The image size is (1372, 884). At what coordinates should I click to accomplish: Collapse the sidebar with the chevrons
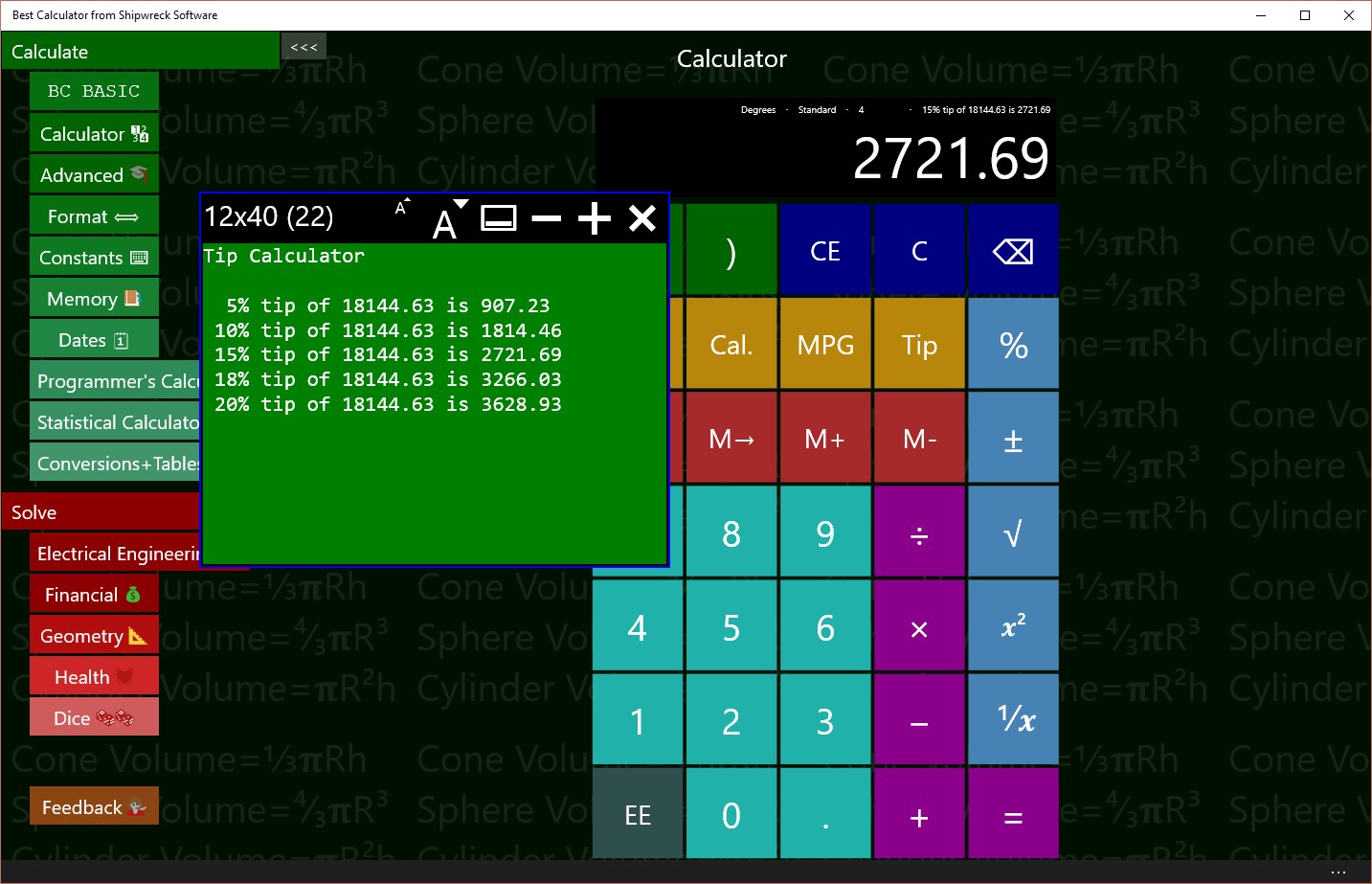[303, 46]
